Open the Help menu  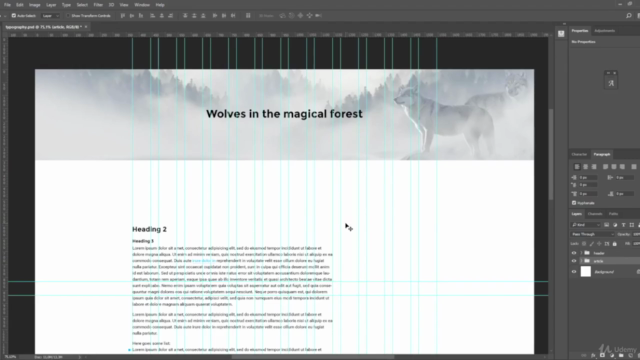(x=160, y=5)
